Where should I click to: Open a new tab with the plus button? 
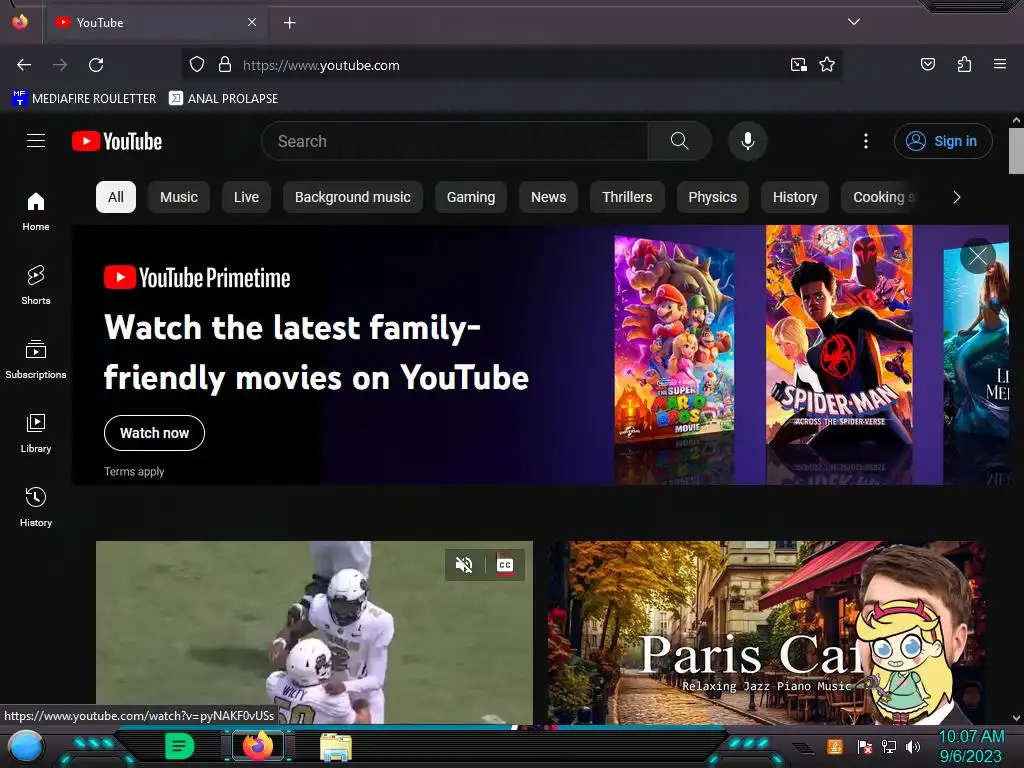click(289, 23)
